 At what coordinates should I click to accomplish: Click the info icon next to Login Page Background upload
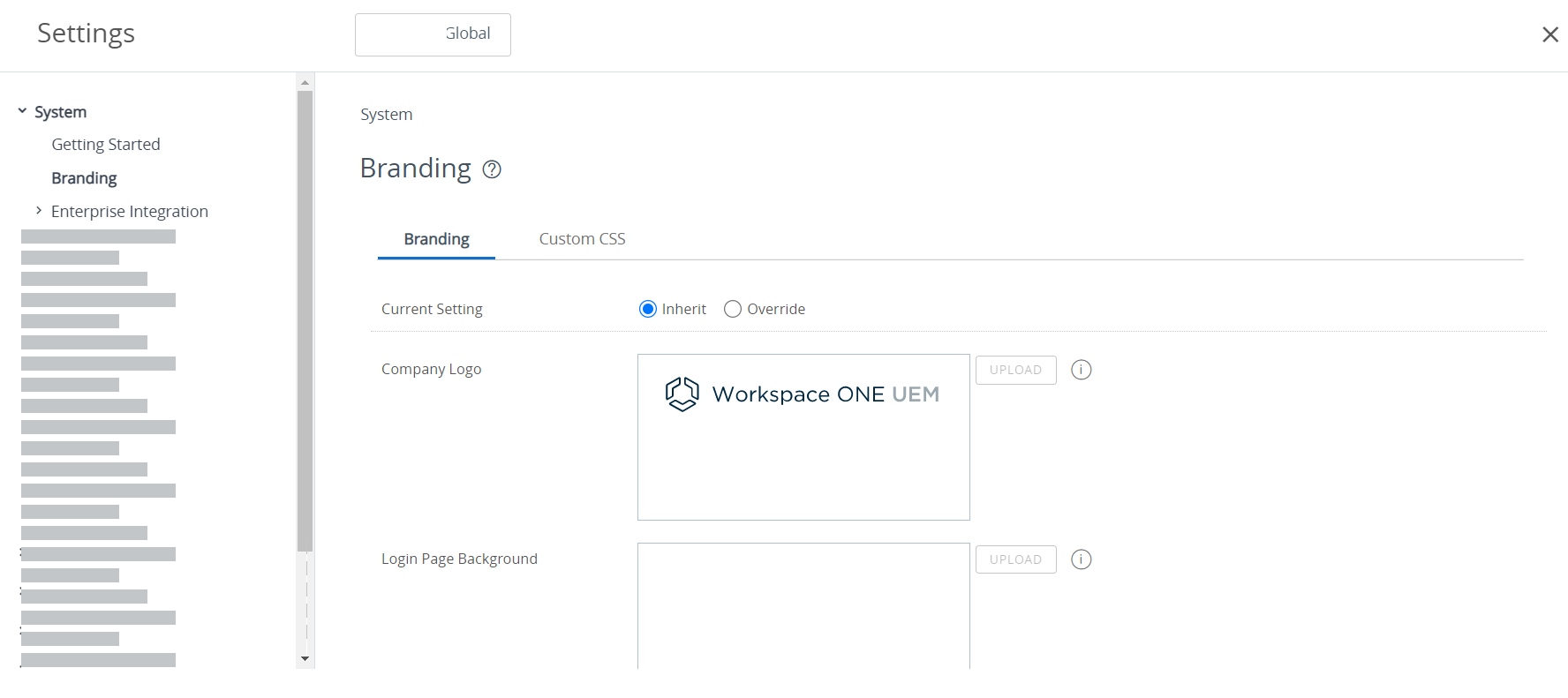tap(1081, 559)
